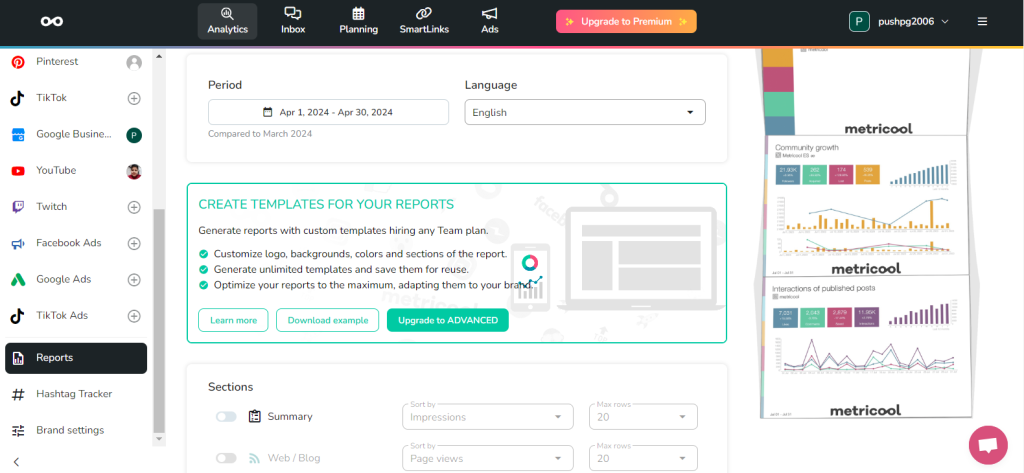Image resolution: width=1024 pixels, height=473 pixels.
Task: Click the Pinterest profile avatar
Action: [134, 63]
